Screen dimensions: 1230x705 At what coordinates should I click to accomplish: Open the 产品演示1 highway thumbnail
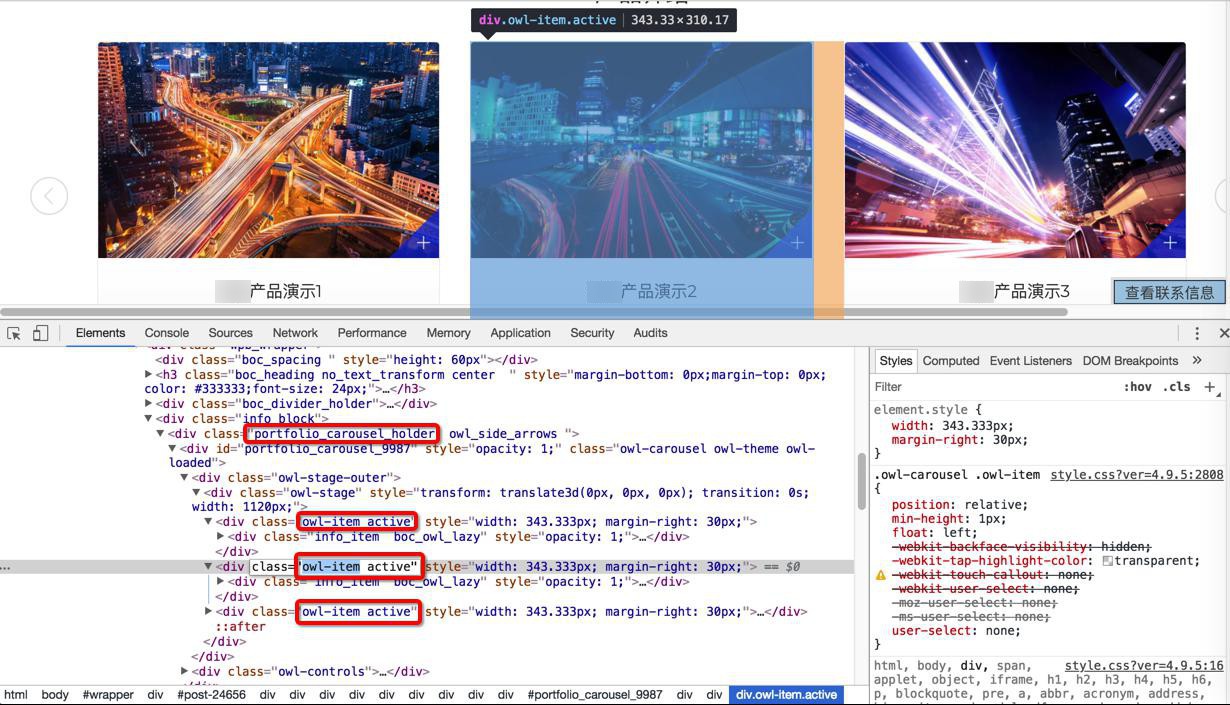pos(268,150)
